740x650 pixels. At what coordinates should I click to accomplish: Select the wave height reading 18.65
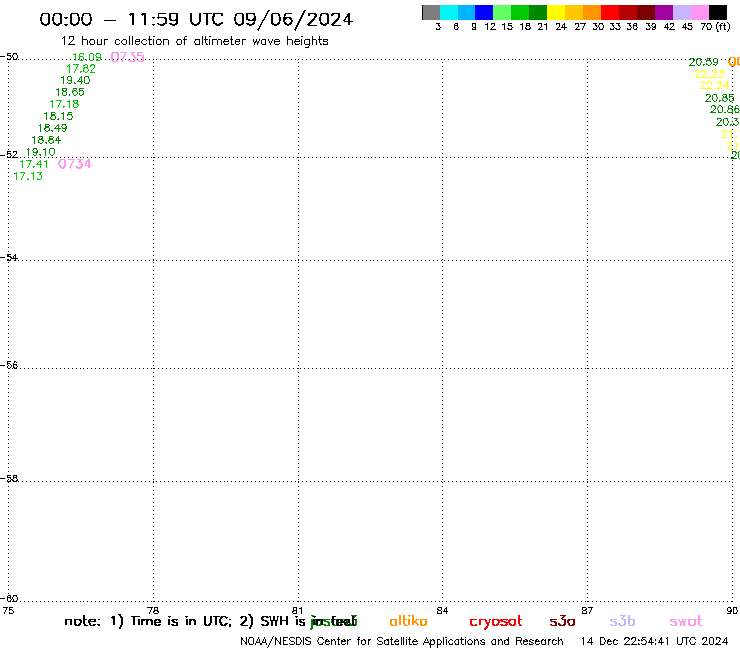(70, 93)
